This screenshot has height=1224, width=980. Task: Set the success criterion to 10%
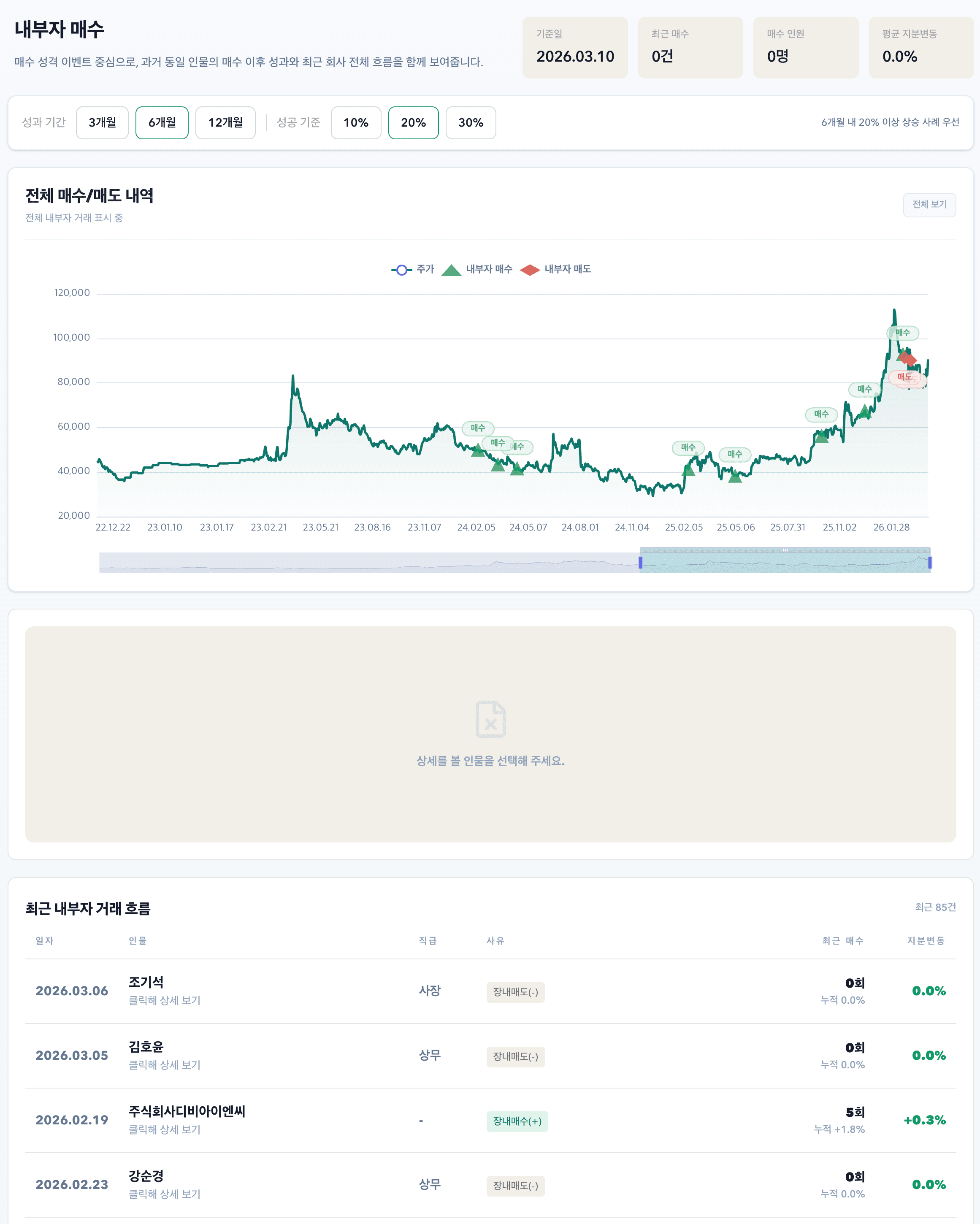click(x=355, y=123)
